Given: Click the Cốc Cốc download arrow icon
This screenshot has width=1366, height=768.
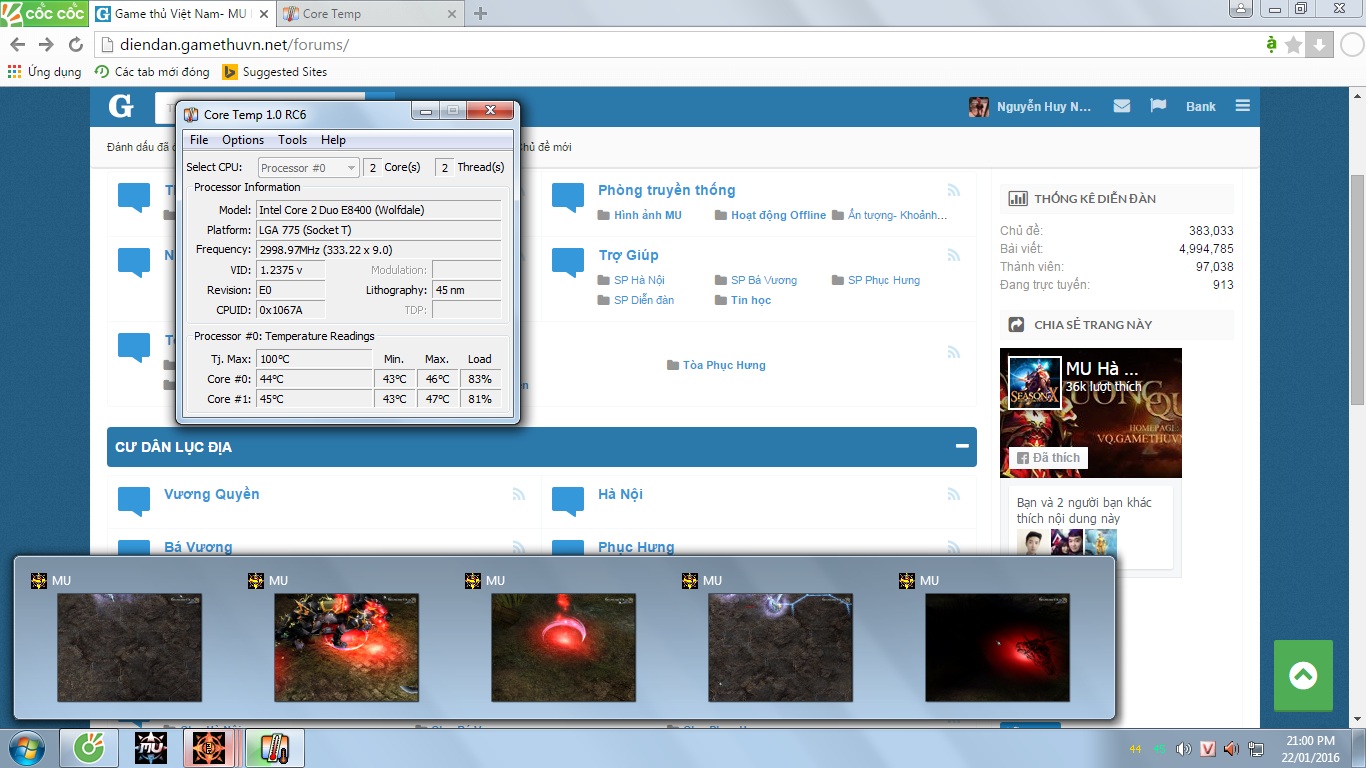Looking at the screenshot, I should click(1319, 45).
